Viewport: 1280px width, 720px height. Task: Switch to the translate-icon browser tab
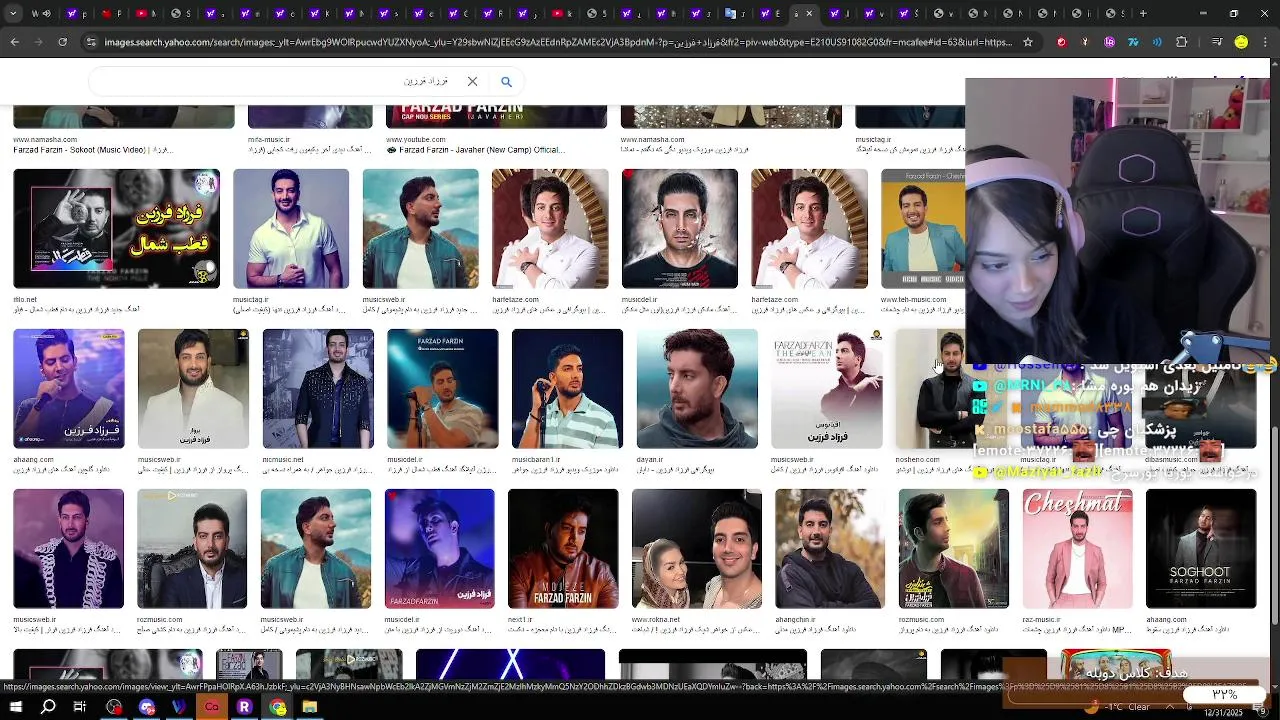coord(736,13)
